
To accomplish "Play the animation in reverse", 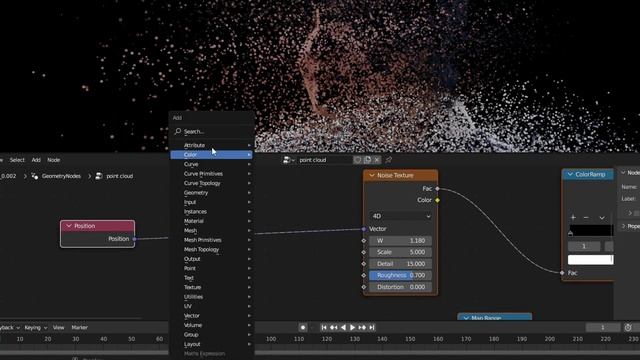I will coord(343,327).
